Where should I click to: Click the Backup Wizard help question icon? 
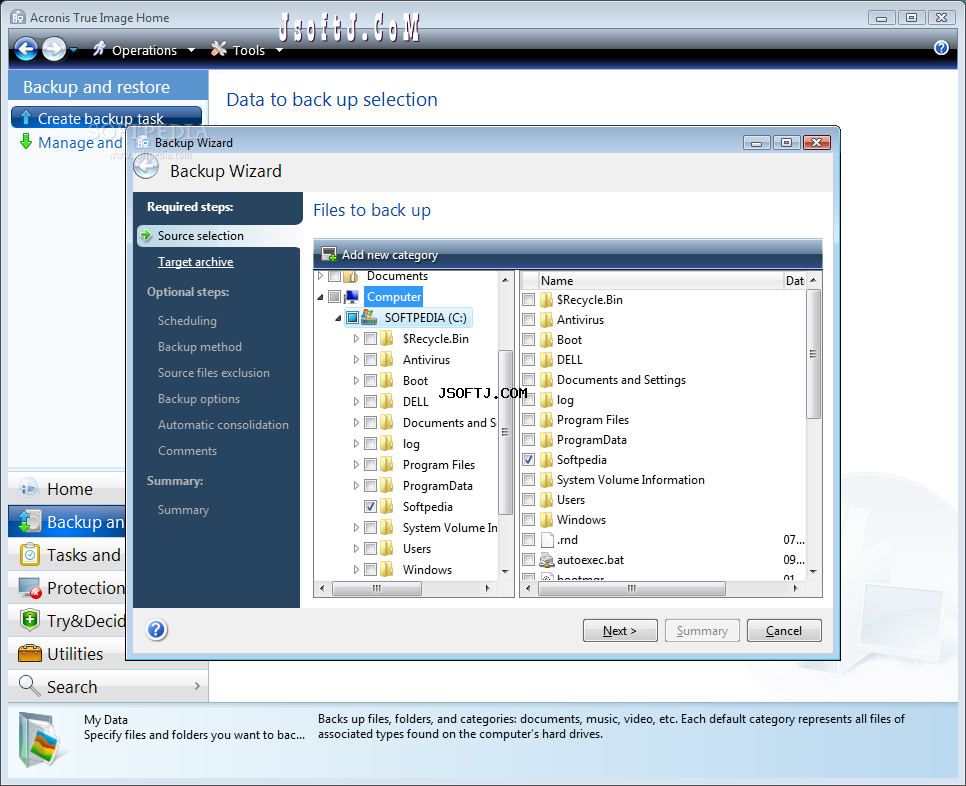click(156, 630)
